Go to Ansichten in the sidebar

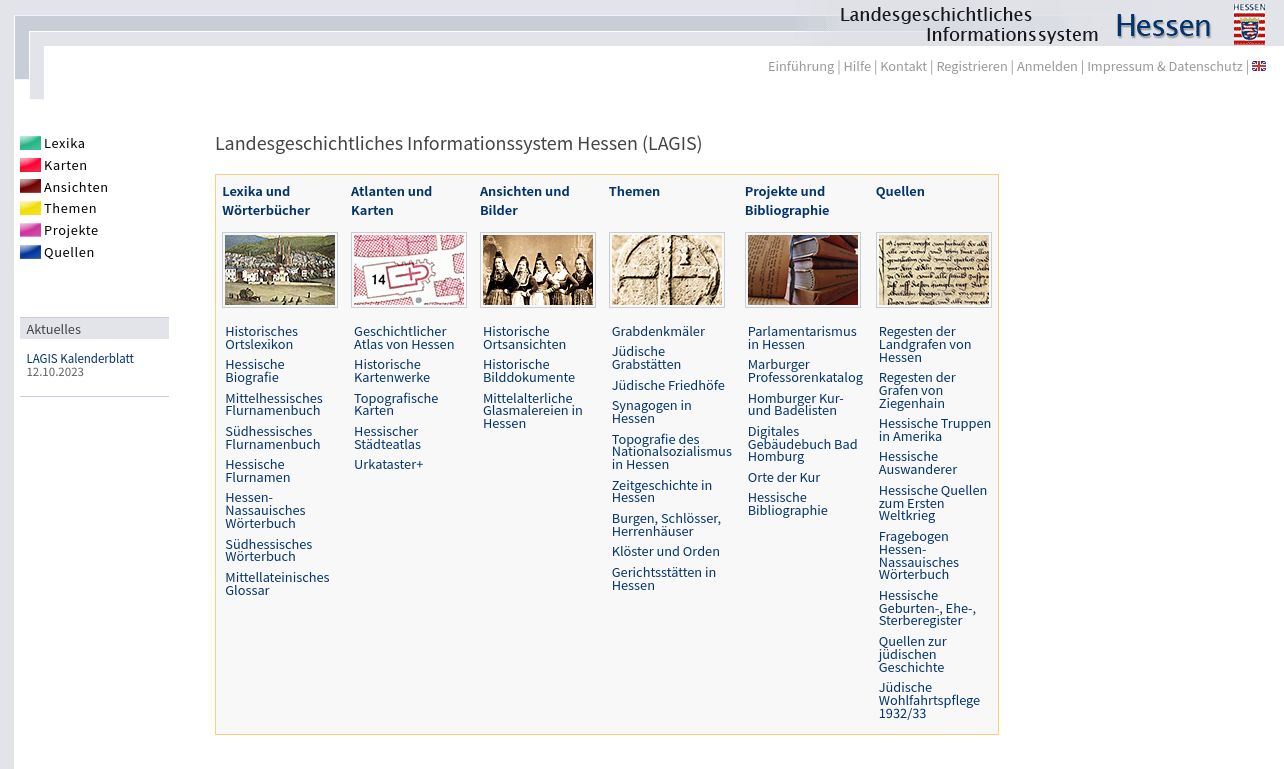(76, 187)
